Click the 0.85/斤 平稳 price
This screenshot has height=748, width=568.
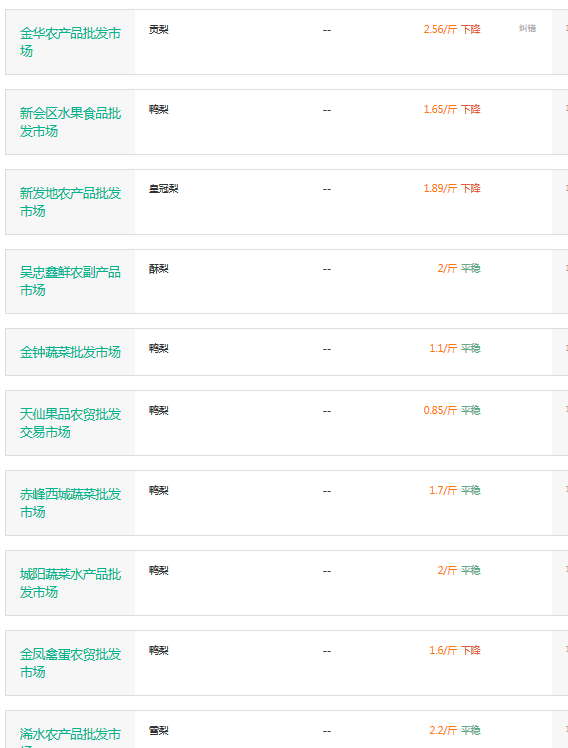click(x=452, y=410)
